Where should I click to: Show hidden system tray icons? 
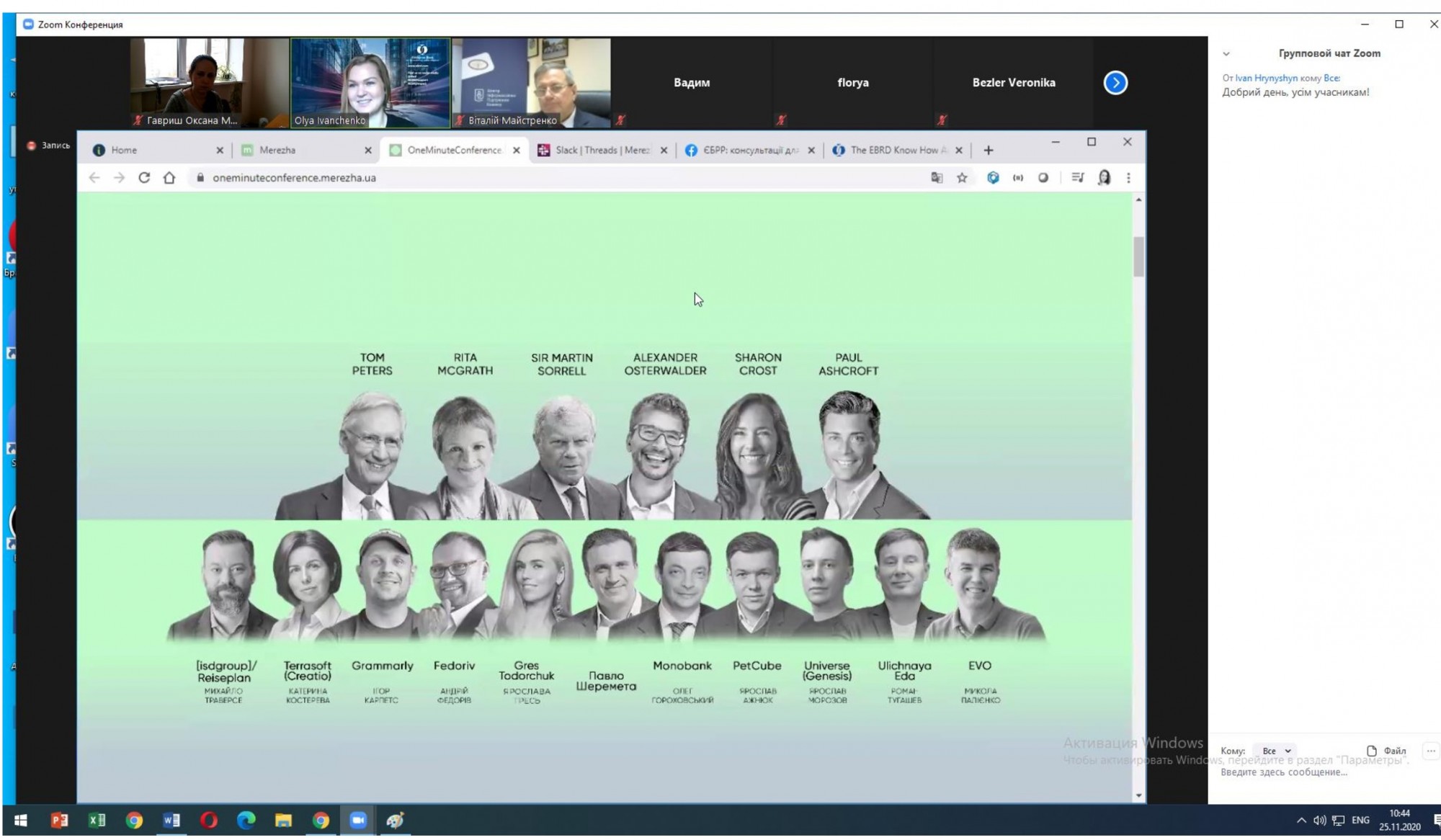tap(1301, 820)
